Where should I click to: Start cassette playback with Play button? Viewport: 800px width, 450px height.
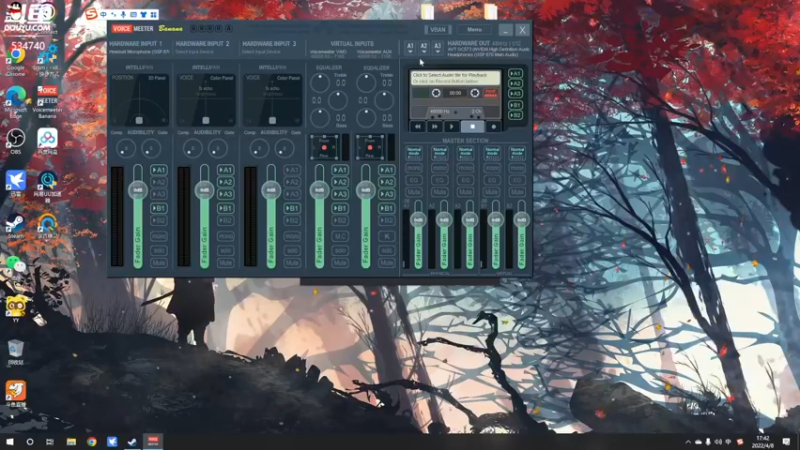pyautogui.click(x=452, y=127)
